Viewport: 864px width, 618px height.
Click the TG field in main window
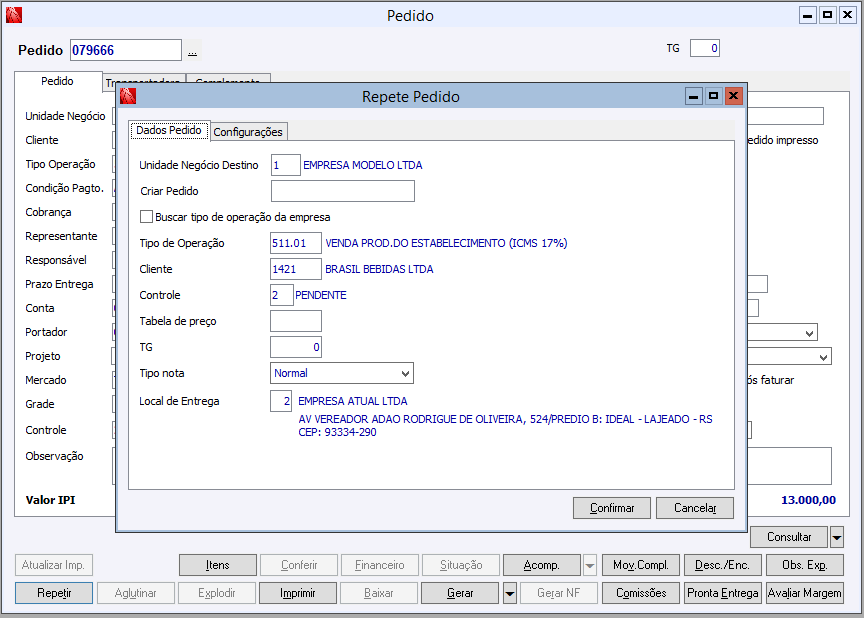(x=705, y=48)
